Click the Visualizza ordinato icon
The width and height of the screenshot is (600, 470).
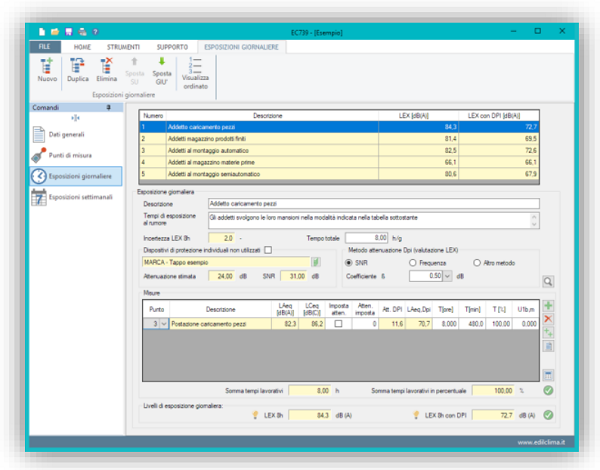(196, 67)
